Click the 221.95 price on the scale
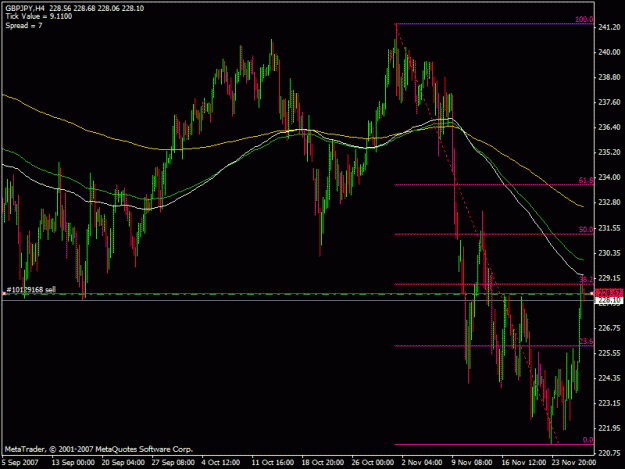 (x=609, y=428)
